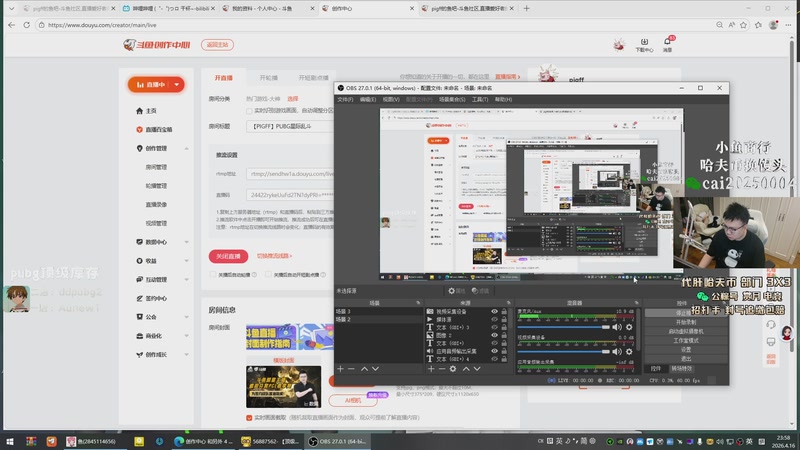Check 关播后自动轮播 checkbox
Viewport: 800px width, 450px height.
pos(213,274)
